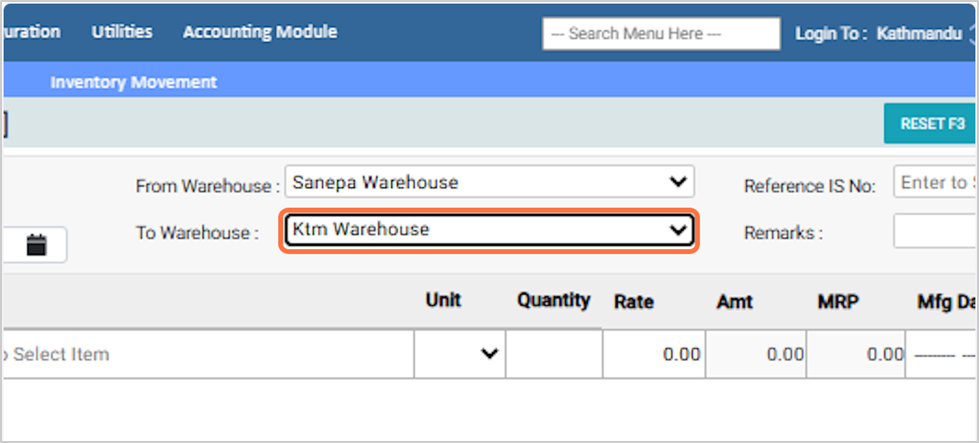Open the Accounting Module menu
The height and width of the screenshot is (443, 979).
coord(259,32)
